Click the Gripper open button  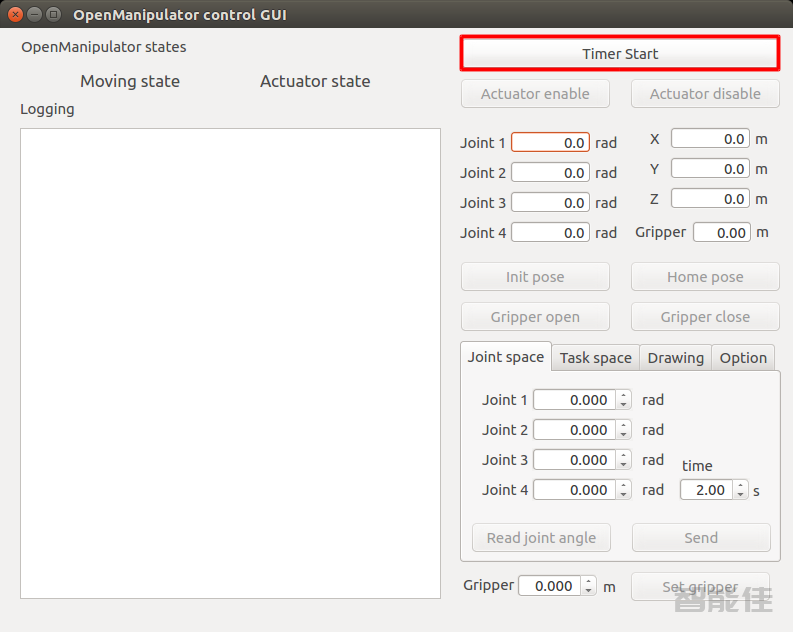(x=535, y=317)
